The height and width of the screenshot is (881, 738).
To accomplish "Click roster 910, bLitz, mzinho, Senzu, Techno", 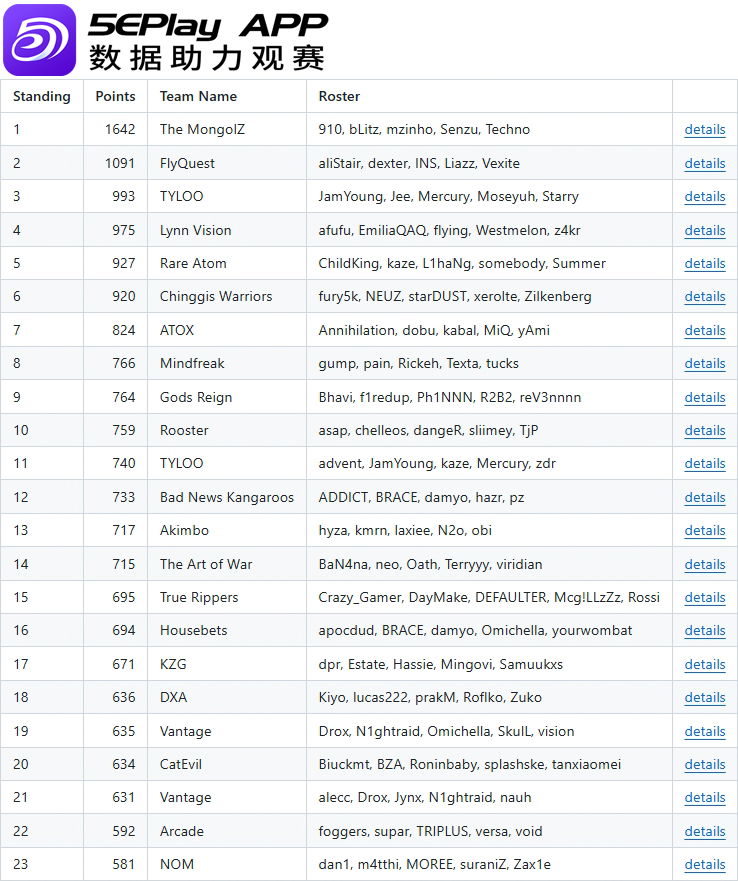I will 424,129.
